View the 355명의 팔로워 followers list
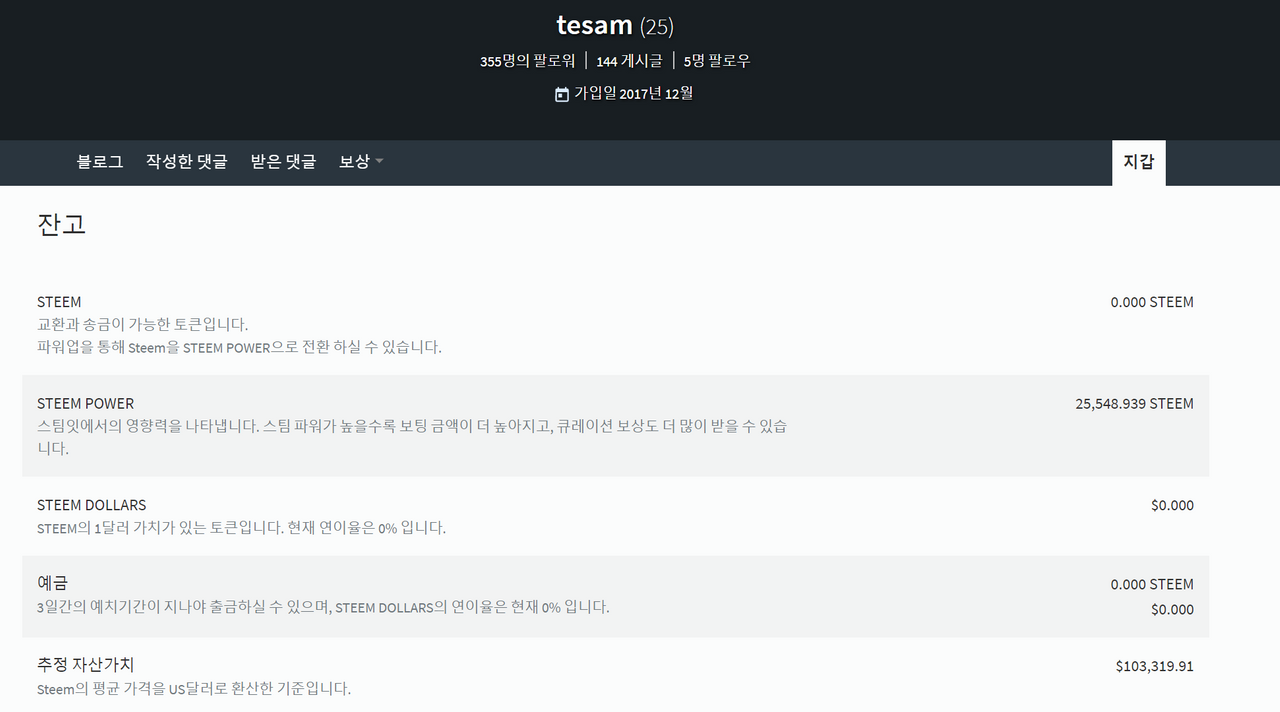 click(x=527, y=61)
